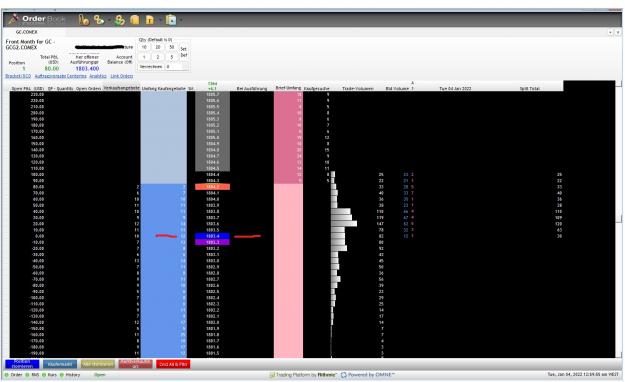Set quantity with the 2 button
625x382 pixels.
tap(158, 57)
